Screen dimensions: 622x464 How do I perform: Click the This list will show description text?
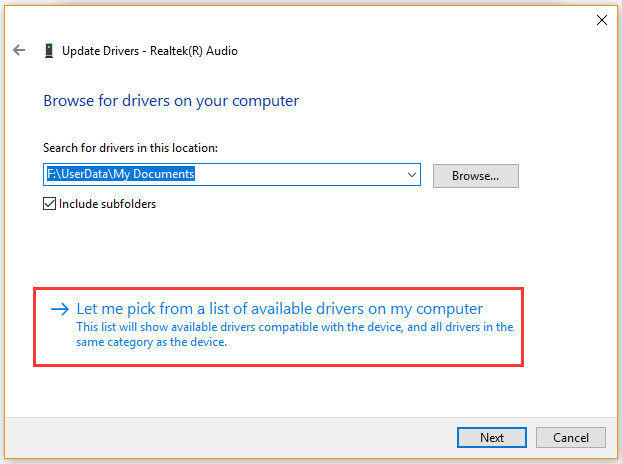click(x=295, y=327)
